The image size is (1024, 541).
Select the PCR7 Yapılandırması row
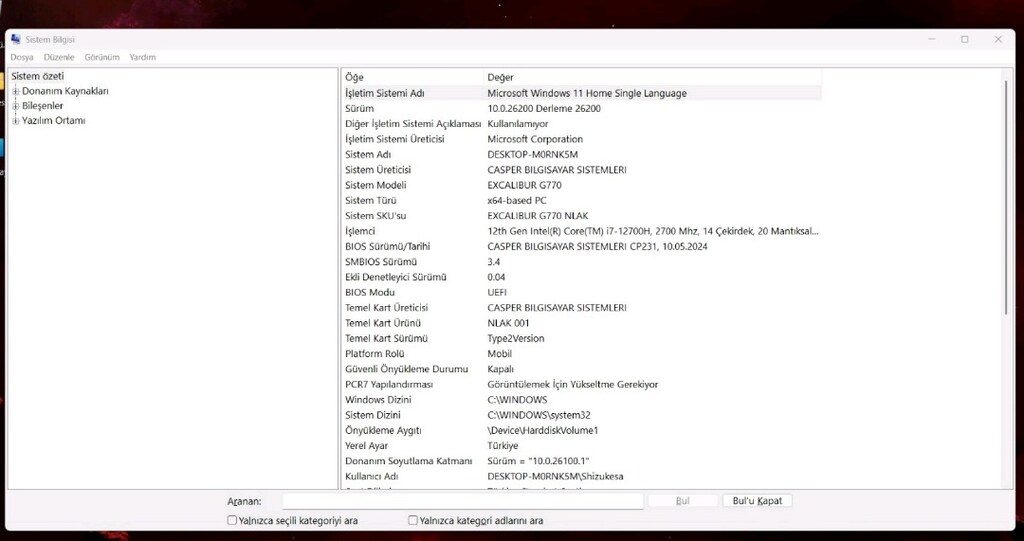tap(581, 384)
